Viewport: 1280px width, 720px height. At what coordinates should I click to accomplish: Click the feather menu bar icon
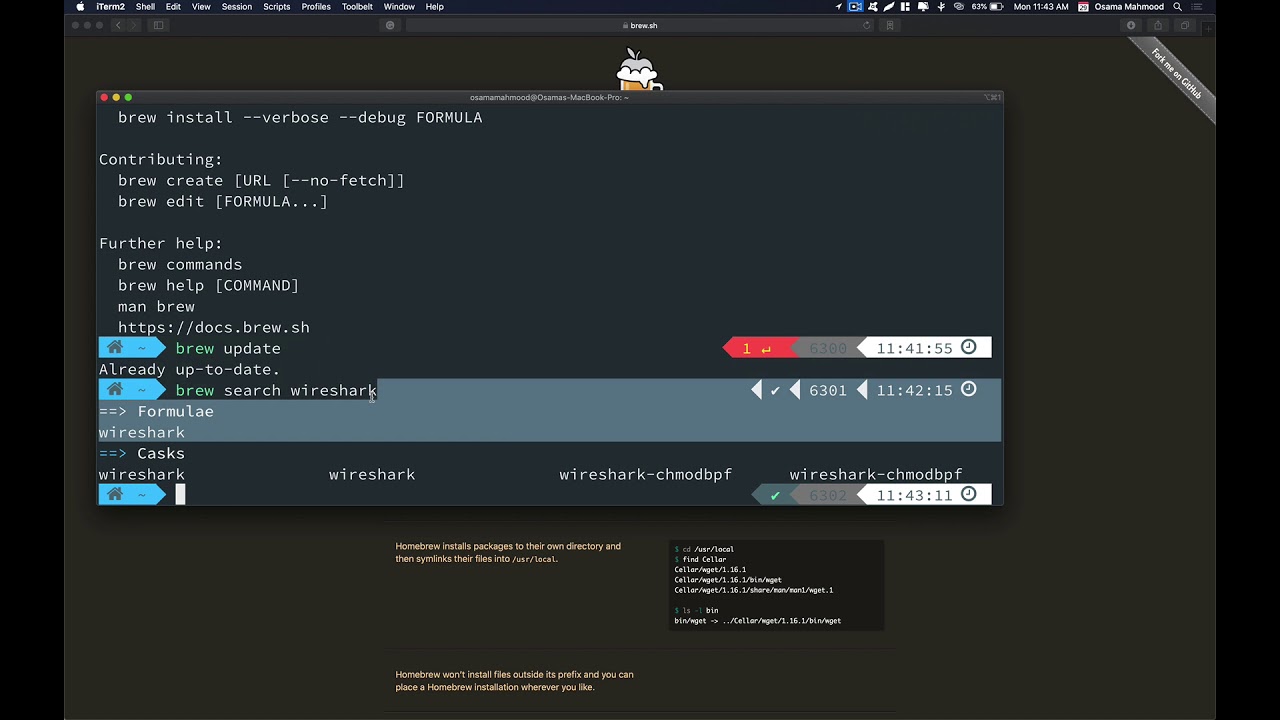[888, 7]
